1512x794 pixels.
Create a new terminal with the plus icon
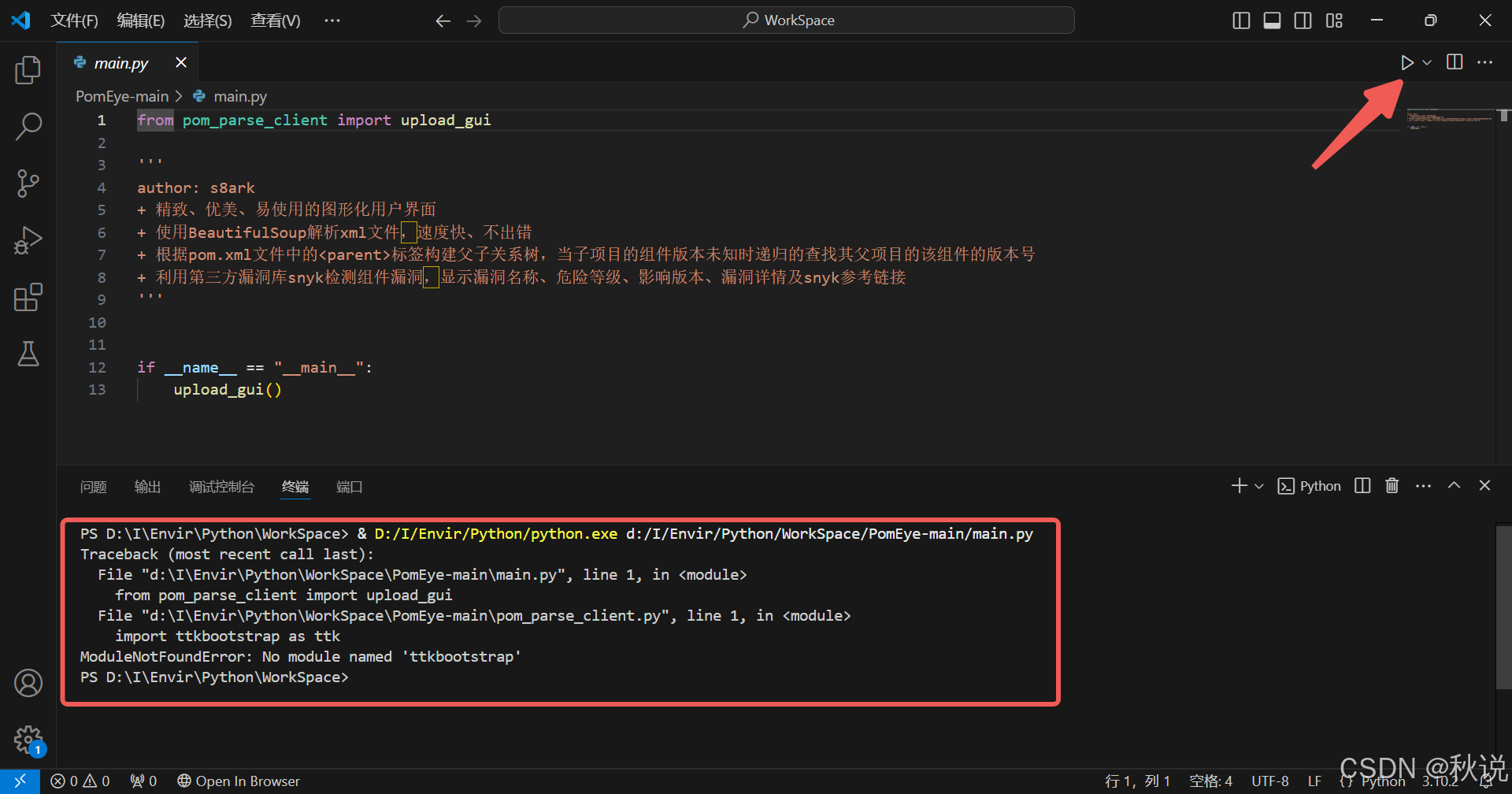coord(1240,486)
